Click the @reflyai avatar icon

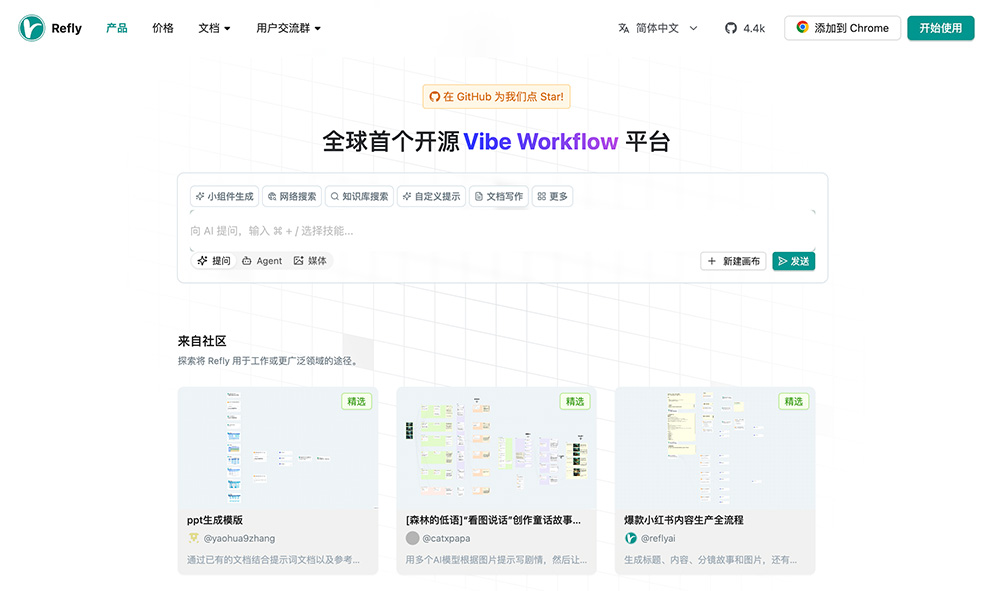tap(631, 538)
